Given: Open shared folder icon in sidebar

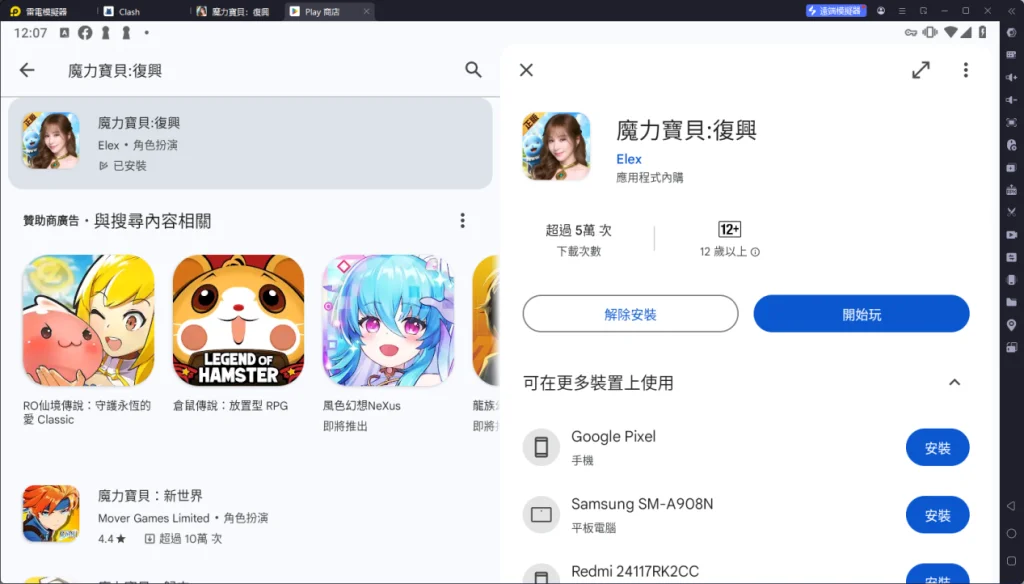Looking at the screenshot, I should coord(1012,302).
